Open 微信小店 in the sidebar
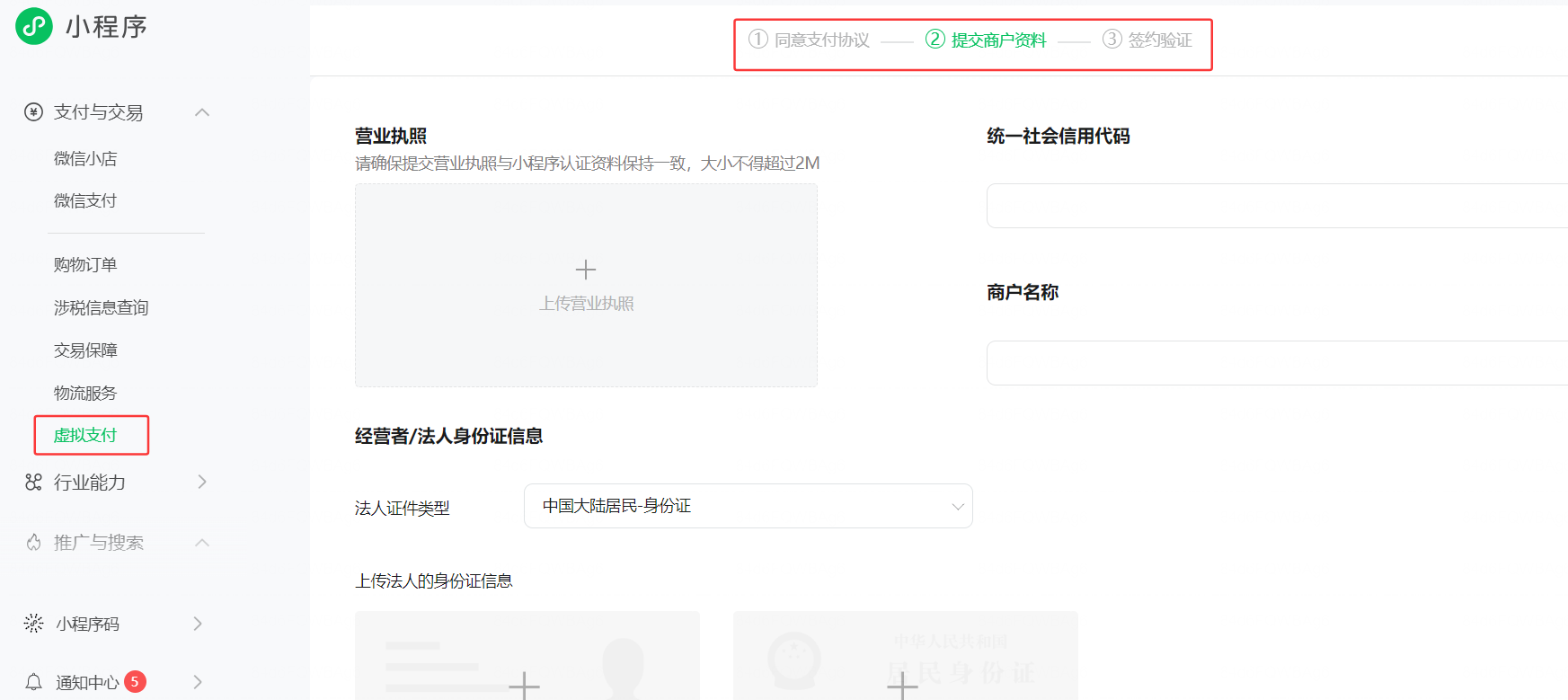 [85, 159]
